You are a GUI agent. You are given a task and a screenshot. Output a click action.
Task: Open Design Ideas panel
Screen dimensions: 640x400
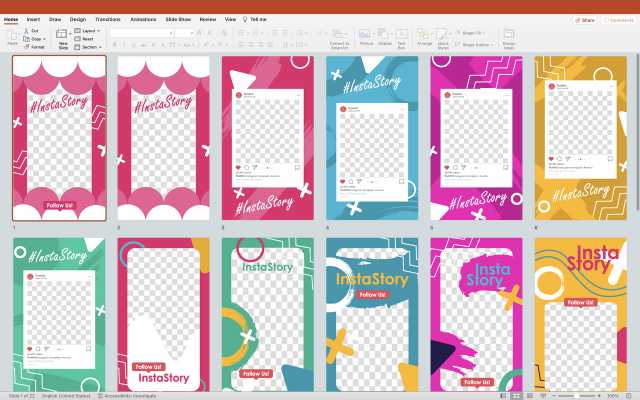pyautogui.click(x=509, y=36)
